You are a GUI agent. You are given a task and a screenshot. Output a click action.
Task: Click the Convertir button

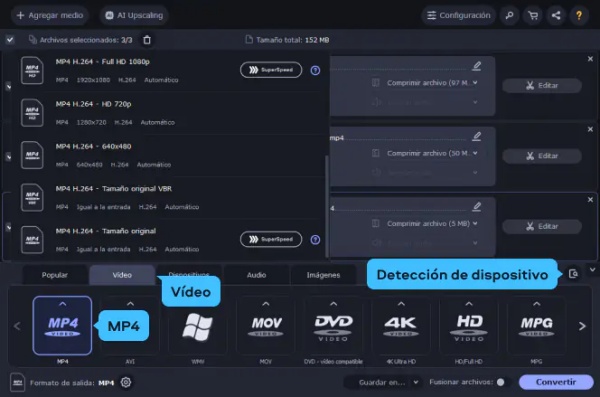[556, 382]
